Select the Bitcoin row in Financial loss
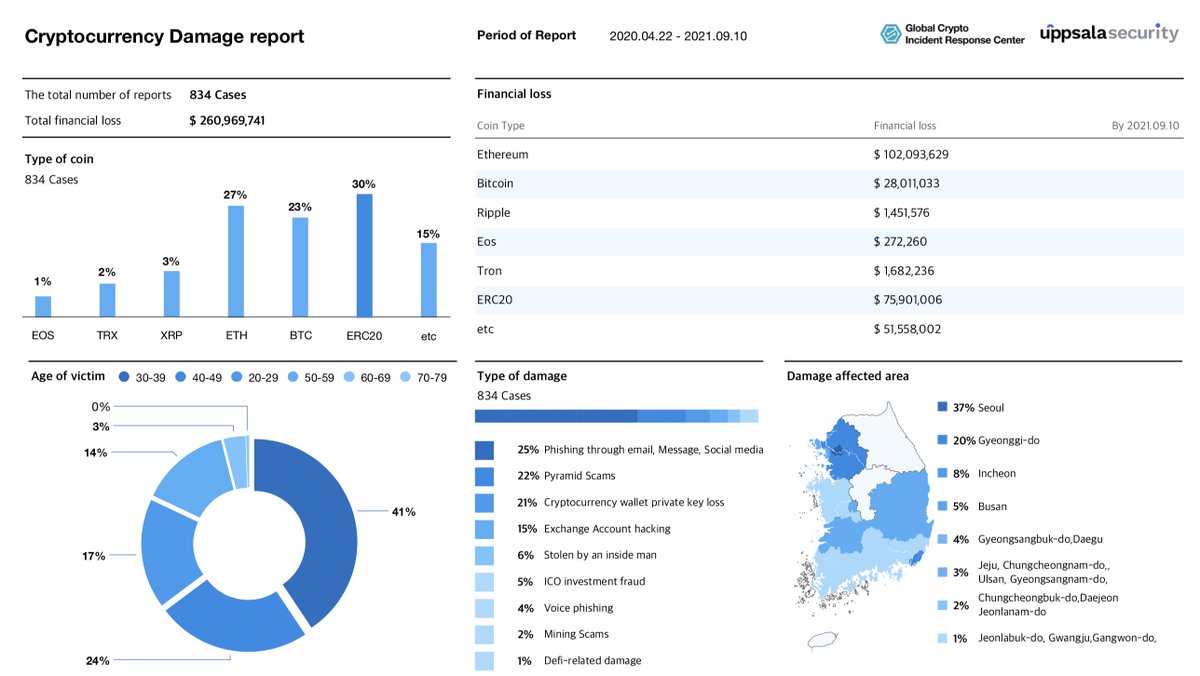Screen dimensions: 1200x676 [x=829, y=184]
